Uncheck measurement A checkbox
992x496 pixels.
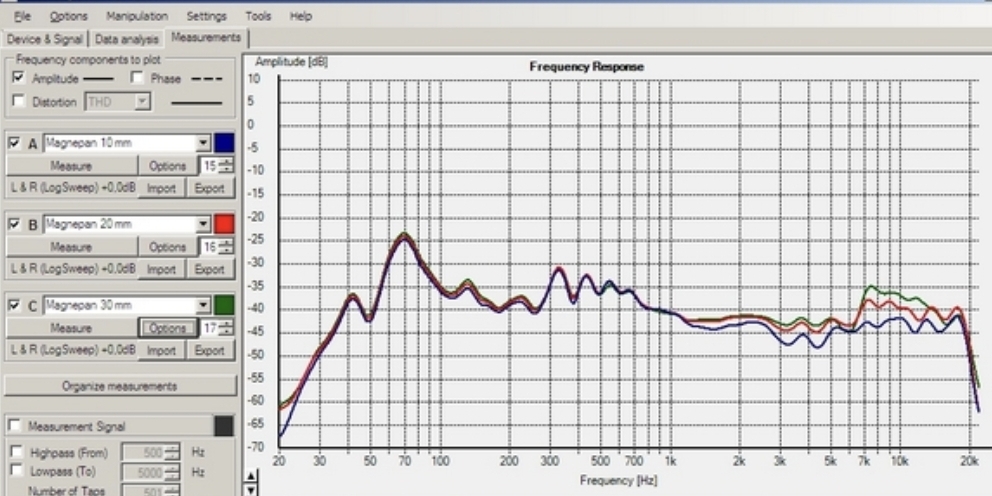[x=14, y=143]
